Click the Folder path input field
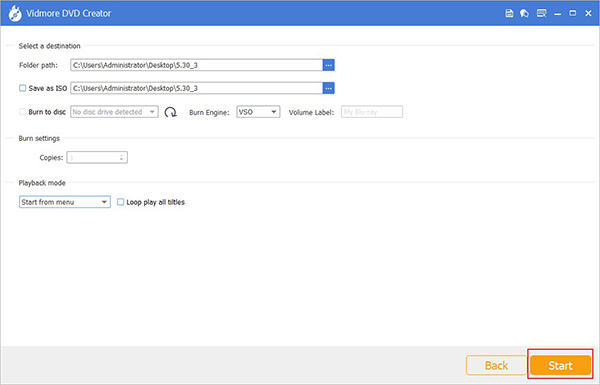The height and width of the screenshot is (385, 600). pos(197,65)
